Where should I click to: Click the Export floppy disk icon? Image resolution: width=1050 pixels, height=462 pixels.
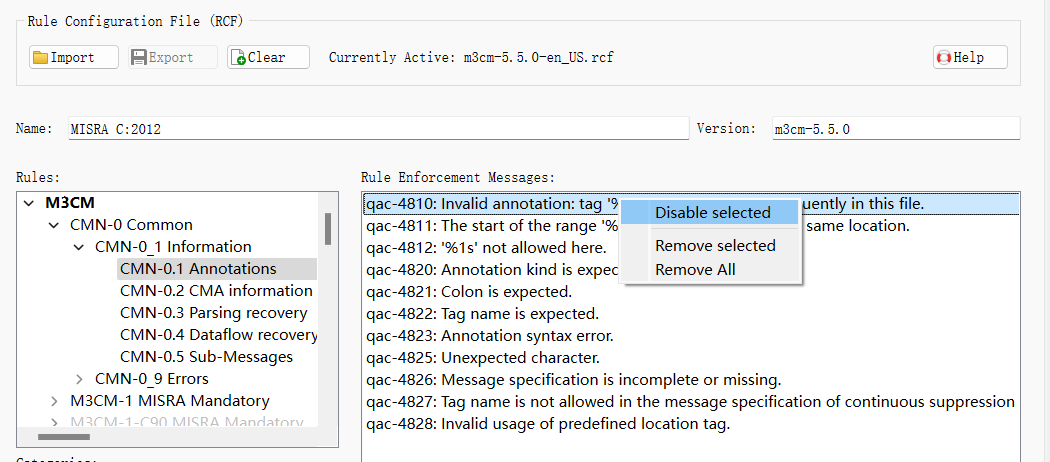tap(139, 58)
